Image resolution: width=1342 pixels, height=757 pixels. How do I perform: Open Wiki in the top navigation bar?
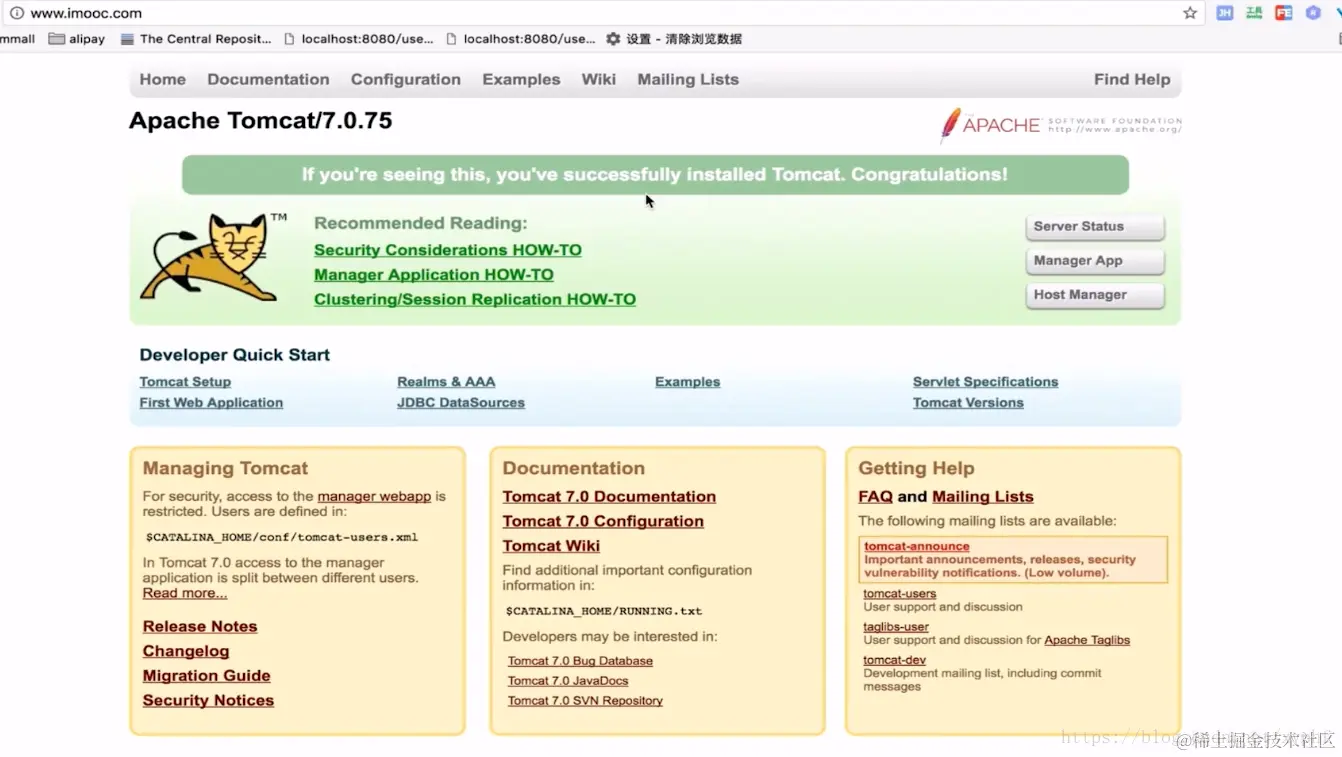[x=599, y=79]
